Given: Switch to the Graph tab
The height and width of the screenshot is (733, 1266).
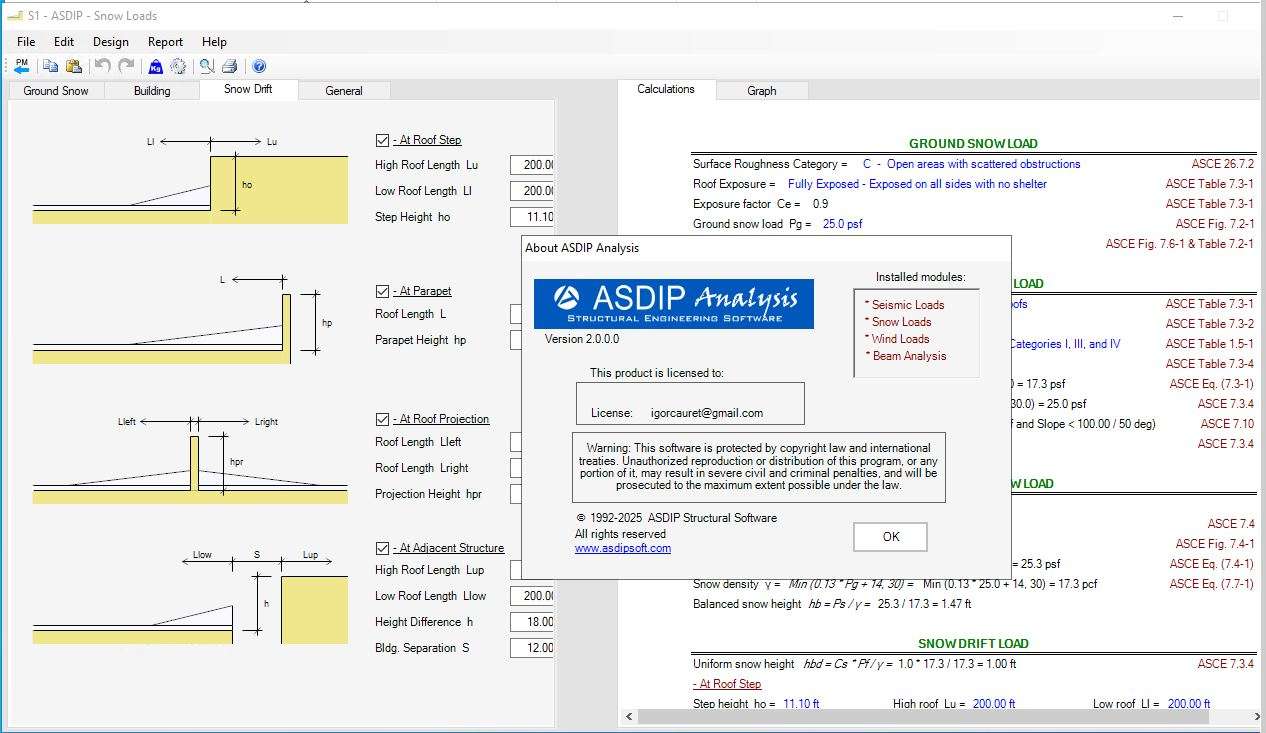Looking at the screenshot, I should 761,91.
